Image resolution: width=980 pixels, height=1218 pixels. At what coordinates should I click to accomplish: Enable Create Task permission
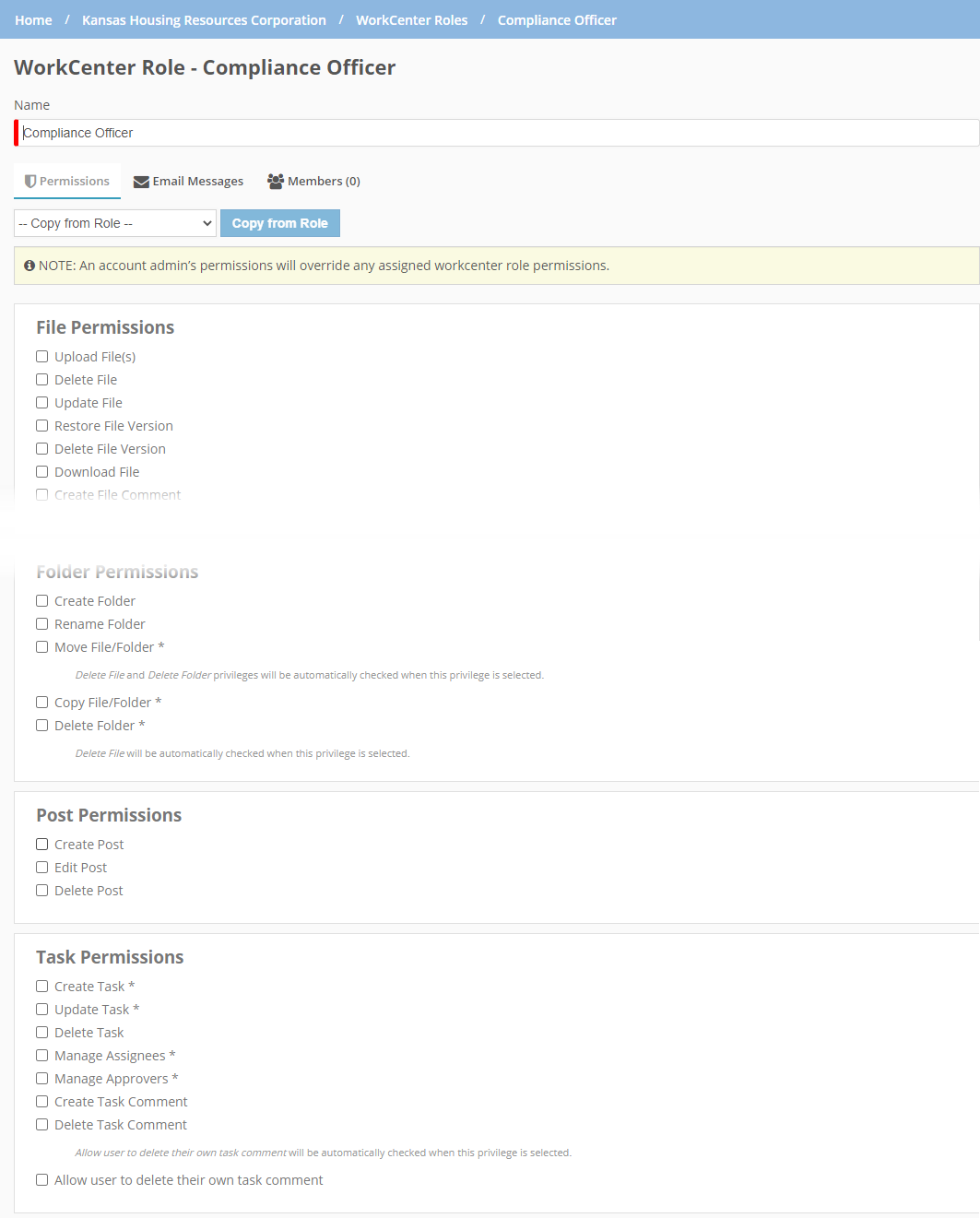42,987
